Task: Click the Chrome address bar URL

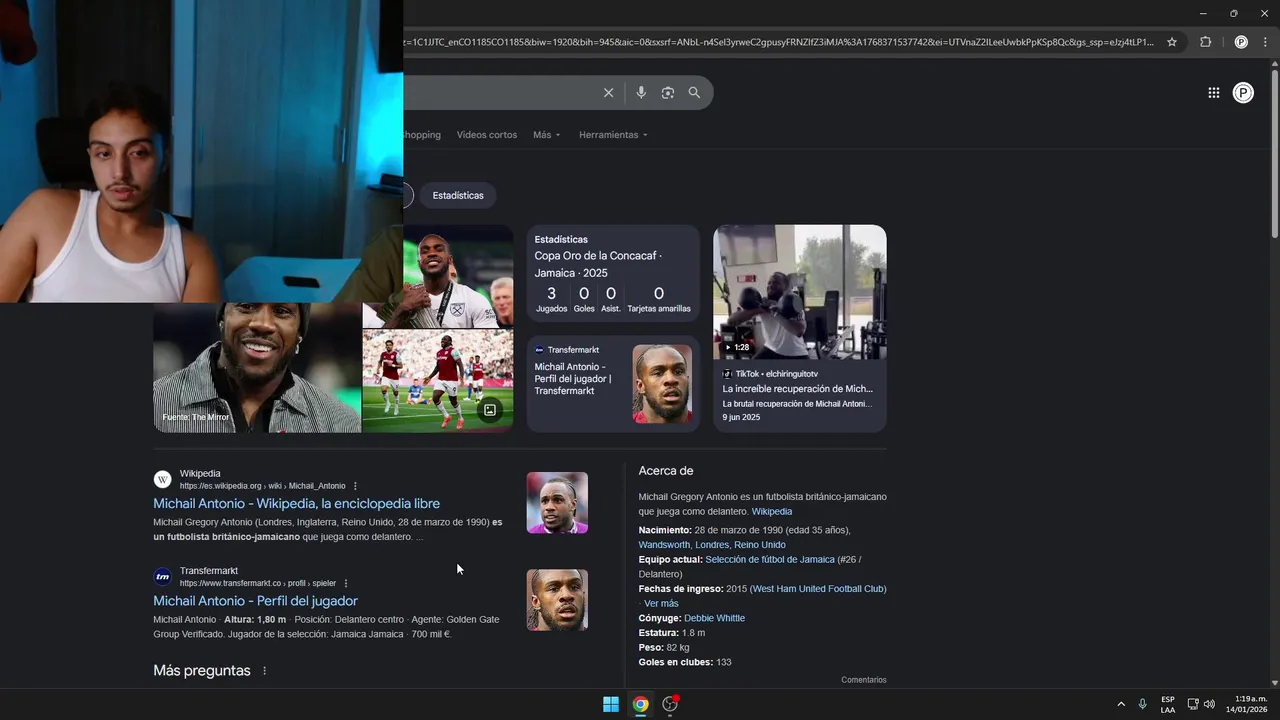Action: tap(780, 42)
